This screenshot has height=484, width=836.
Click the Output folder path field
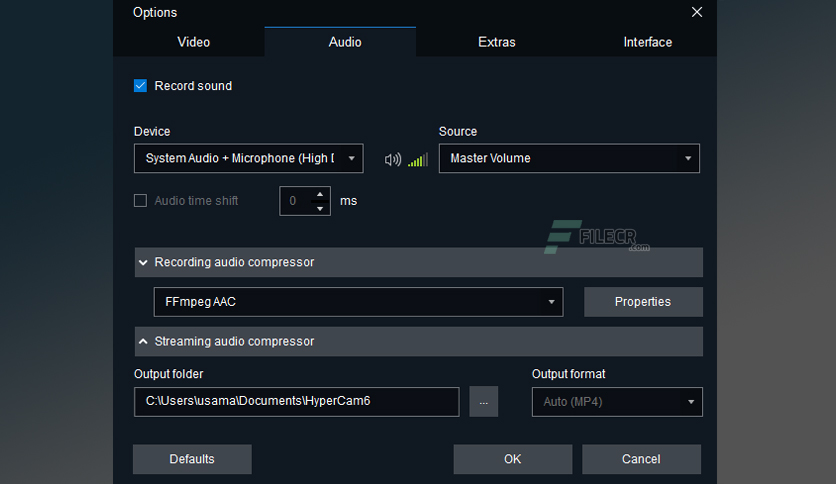296,402
